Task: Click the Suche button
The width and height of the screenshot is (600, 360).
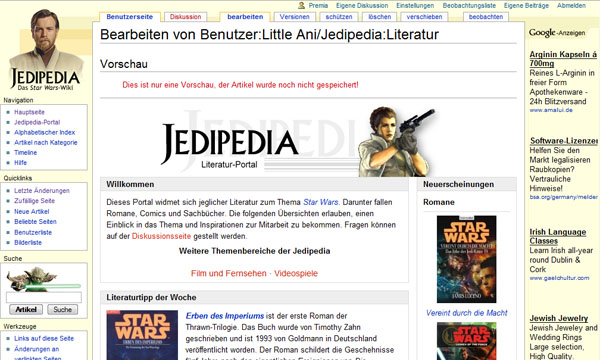Action: pos(62,310)
